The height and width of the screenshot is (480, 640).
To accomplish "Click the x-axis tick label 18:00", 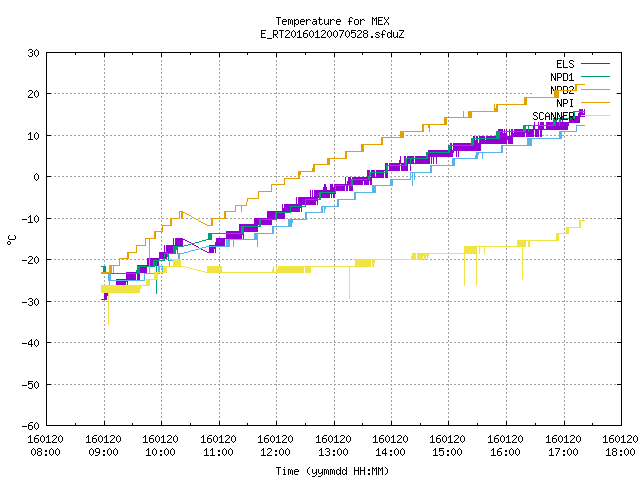I will (x=621, y=452).
